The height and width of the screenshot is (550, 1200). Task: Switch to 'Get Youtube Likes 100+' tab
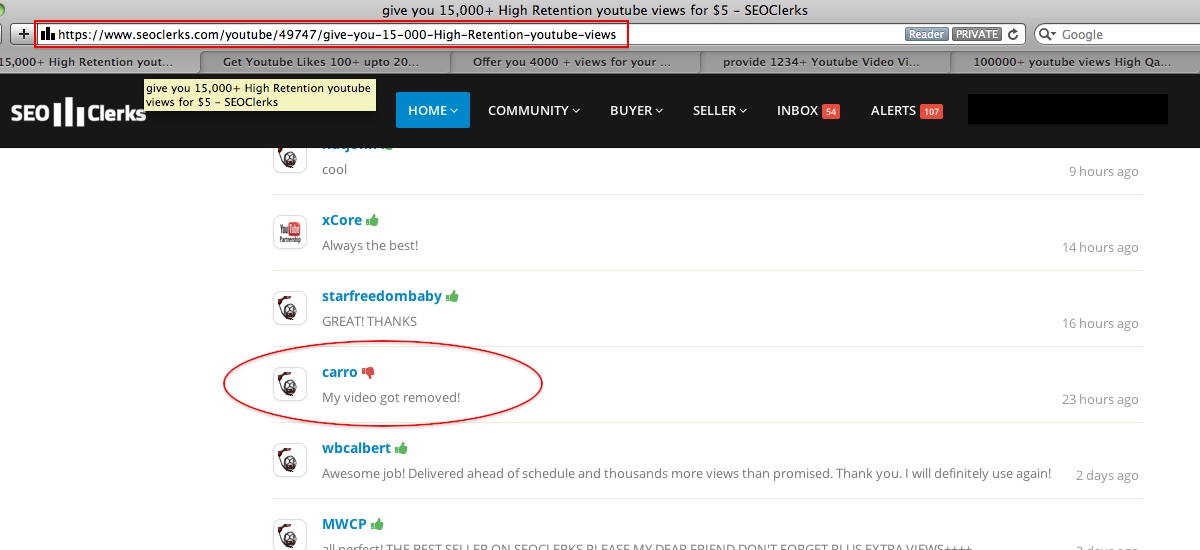pyautogui.click(x=322, y=61)
